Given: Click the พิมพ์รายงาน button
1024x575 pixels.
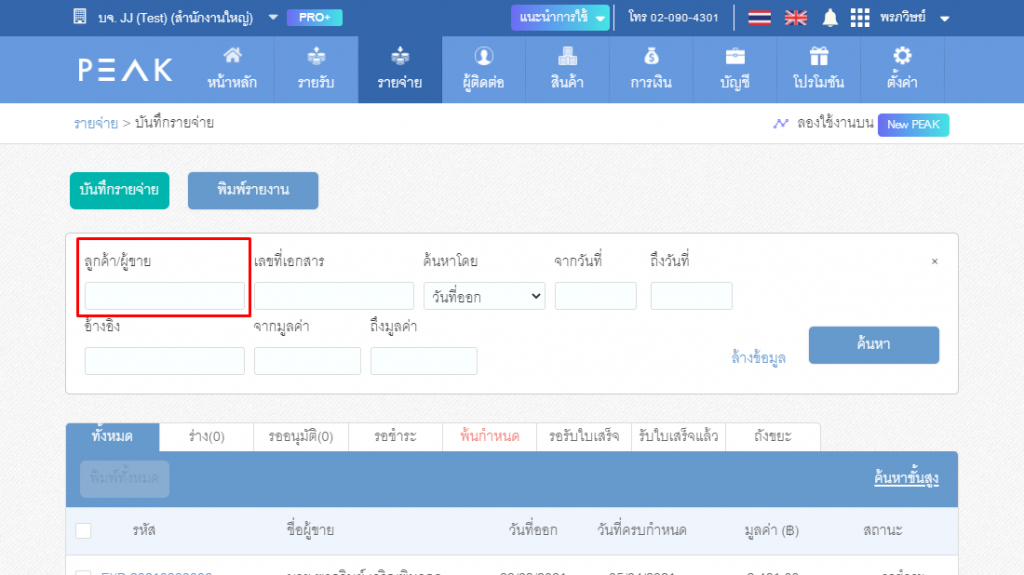Looking at the screenshot, I should click(253, 190).
